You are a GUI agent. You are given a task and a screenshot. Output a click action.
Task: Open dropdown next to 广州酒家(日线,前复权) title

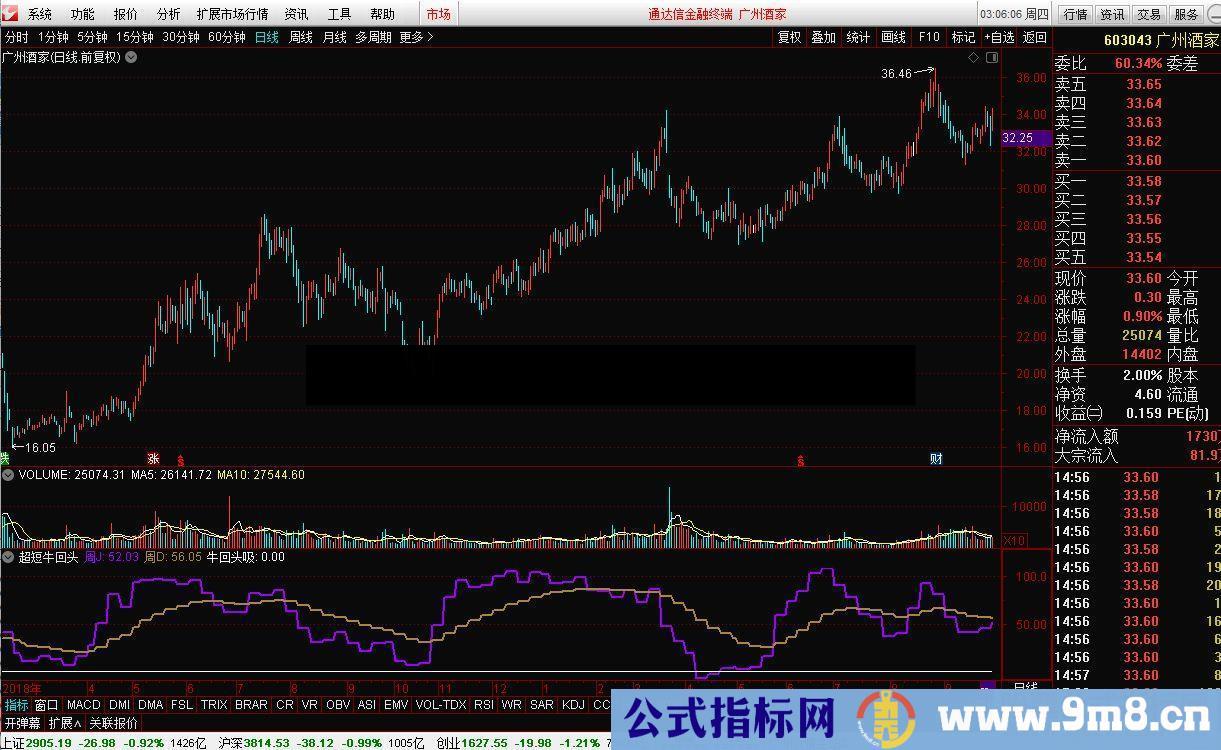click(x=131, y=57)
